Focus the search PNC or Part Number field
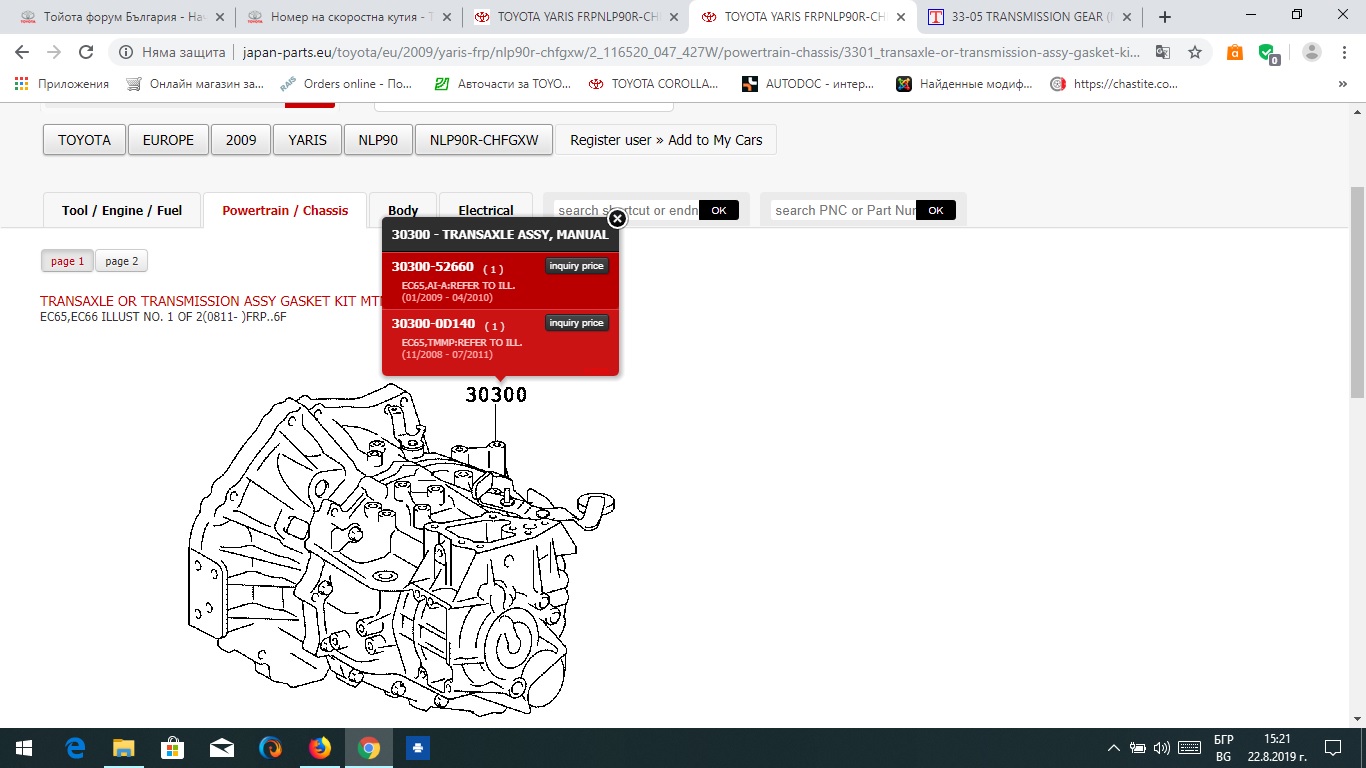Screen dimensions: 1366x768 click(x=845, y=210)
